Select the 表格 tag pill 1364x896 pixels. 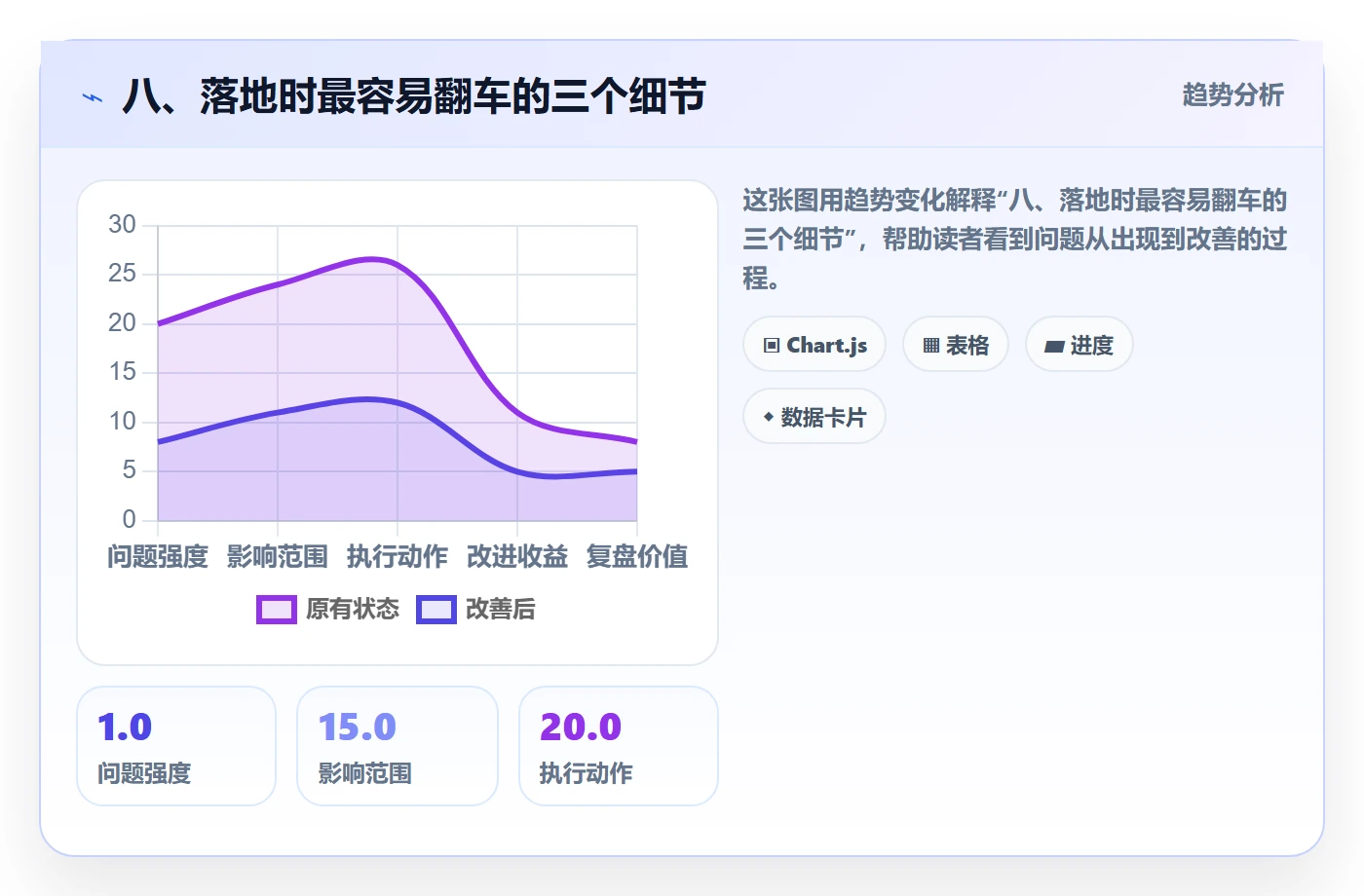click(x=956, y=345)
